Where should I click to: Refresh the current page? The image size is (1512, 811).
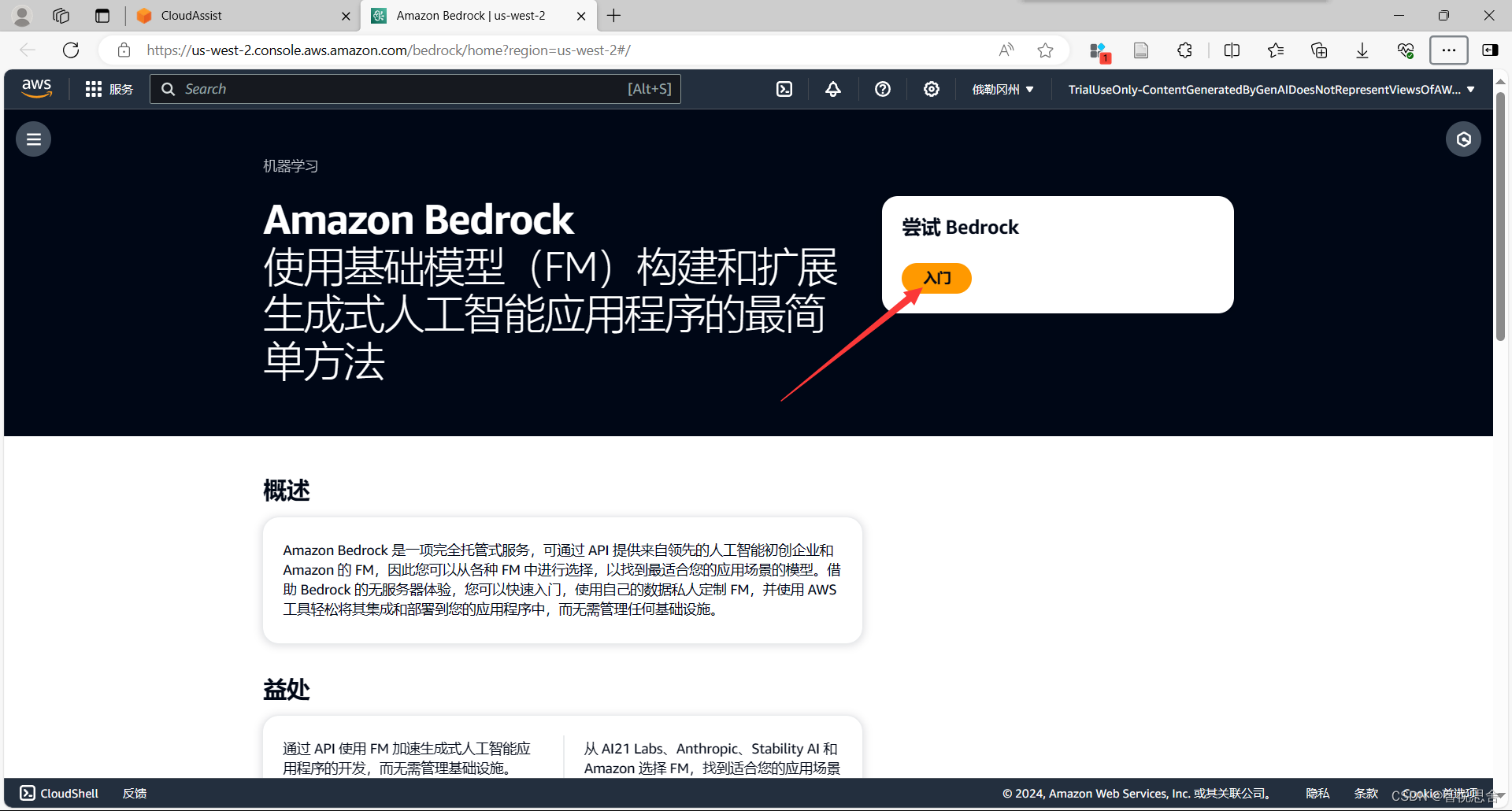tap(71, 50)
